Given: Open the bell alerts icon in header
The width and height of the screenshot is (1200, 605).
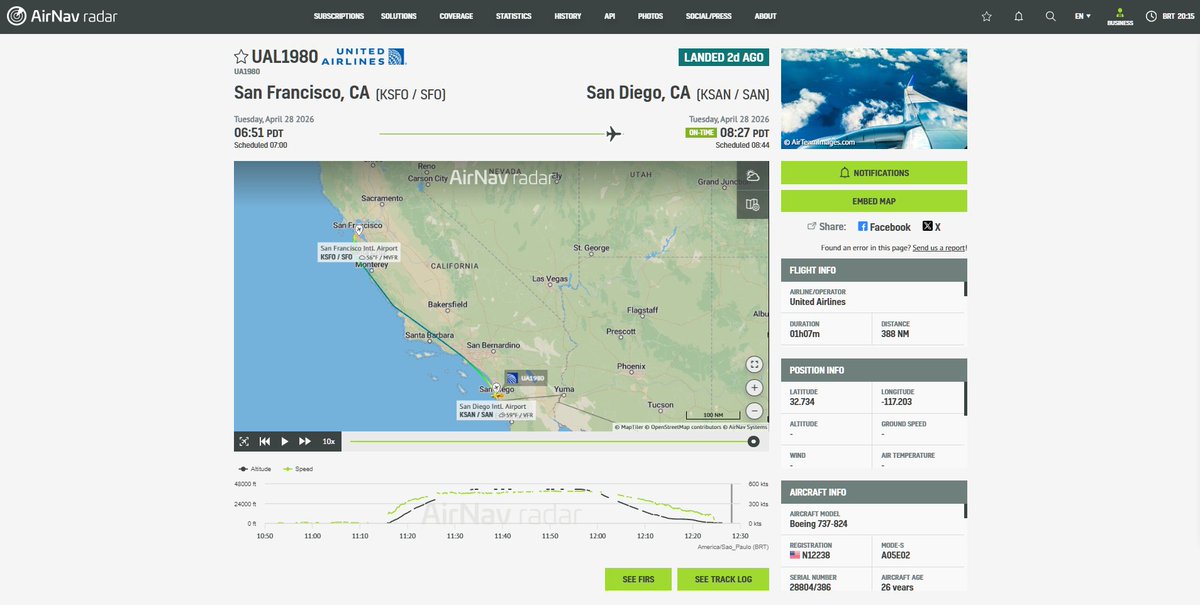Looking at the screenshot, I should click(1018, 16).
